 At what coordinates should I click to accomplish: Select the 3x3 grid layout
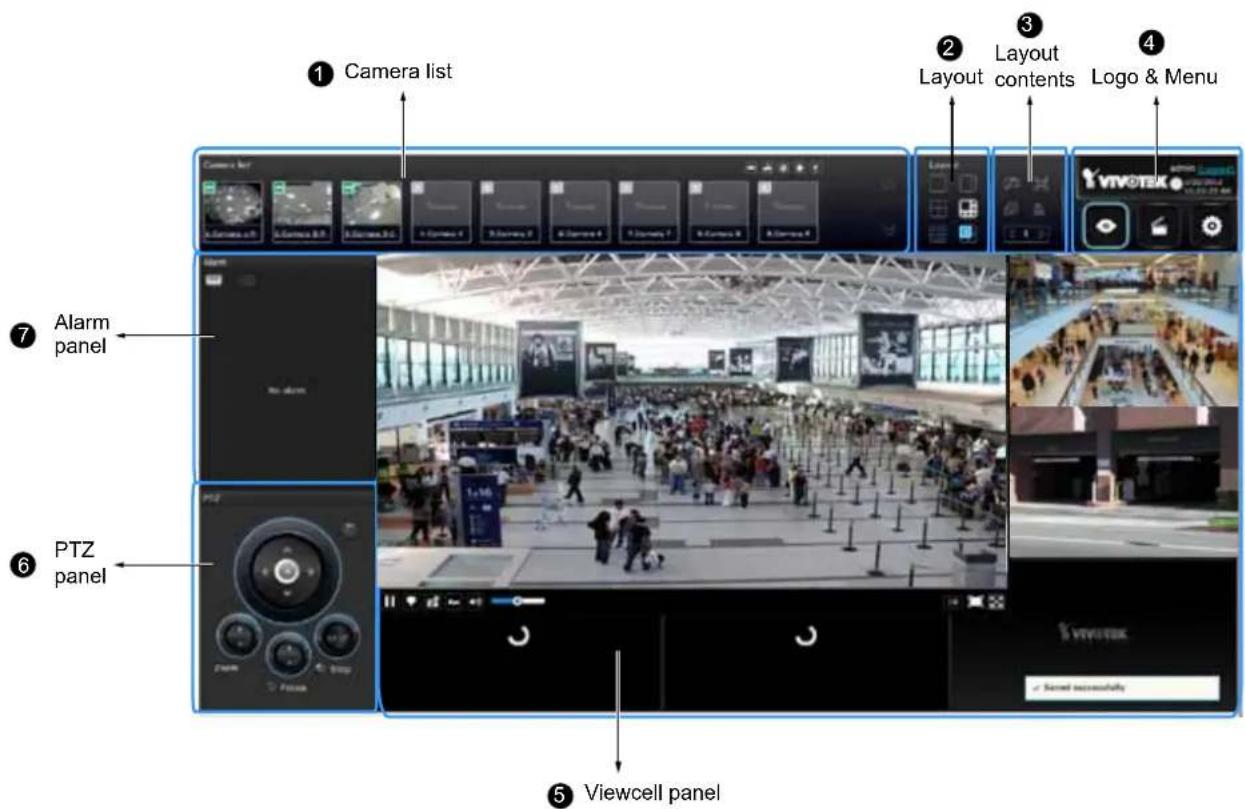939,233
